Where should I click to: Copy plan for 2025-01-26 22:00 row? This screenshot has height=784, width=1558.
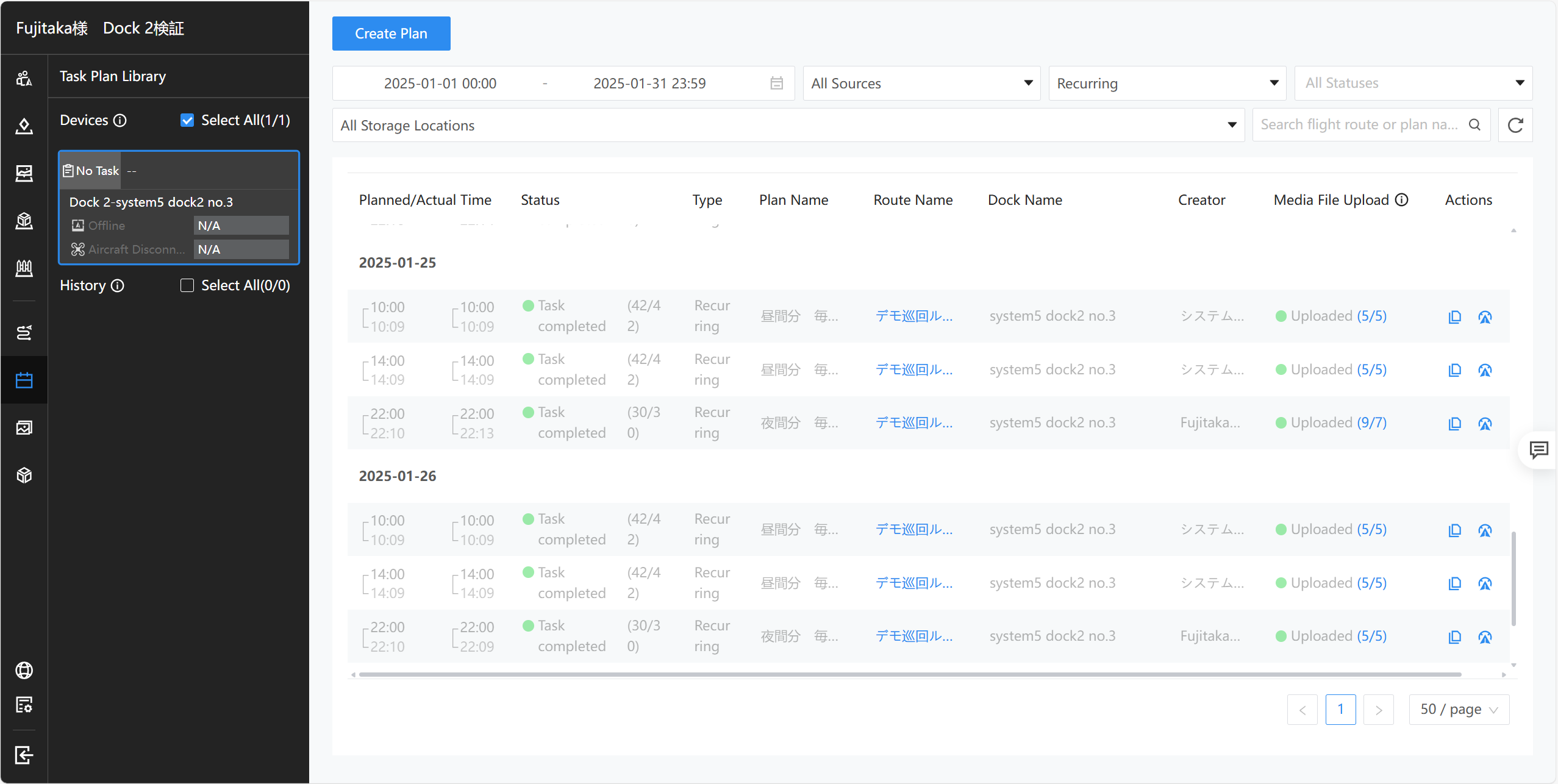pyautogui.click(x=1454, y=637)
